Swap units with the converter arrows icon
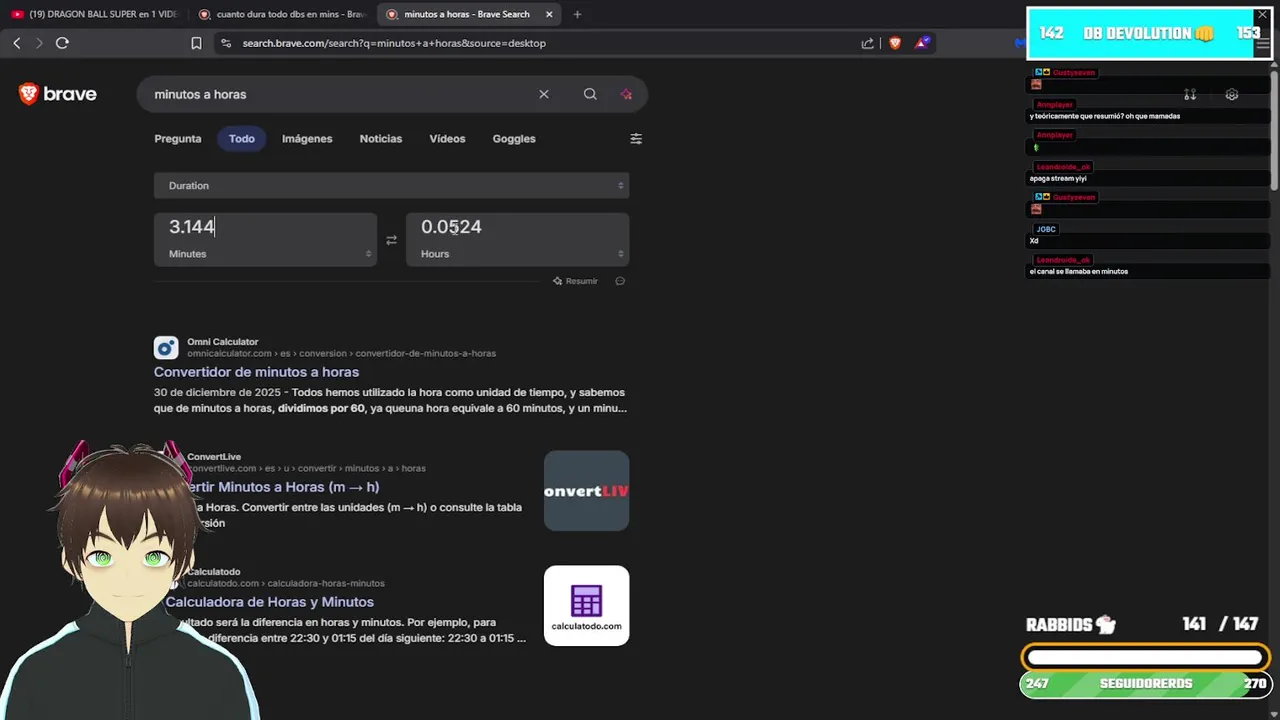The image size is (1280, 720). [391, 240]
